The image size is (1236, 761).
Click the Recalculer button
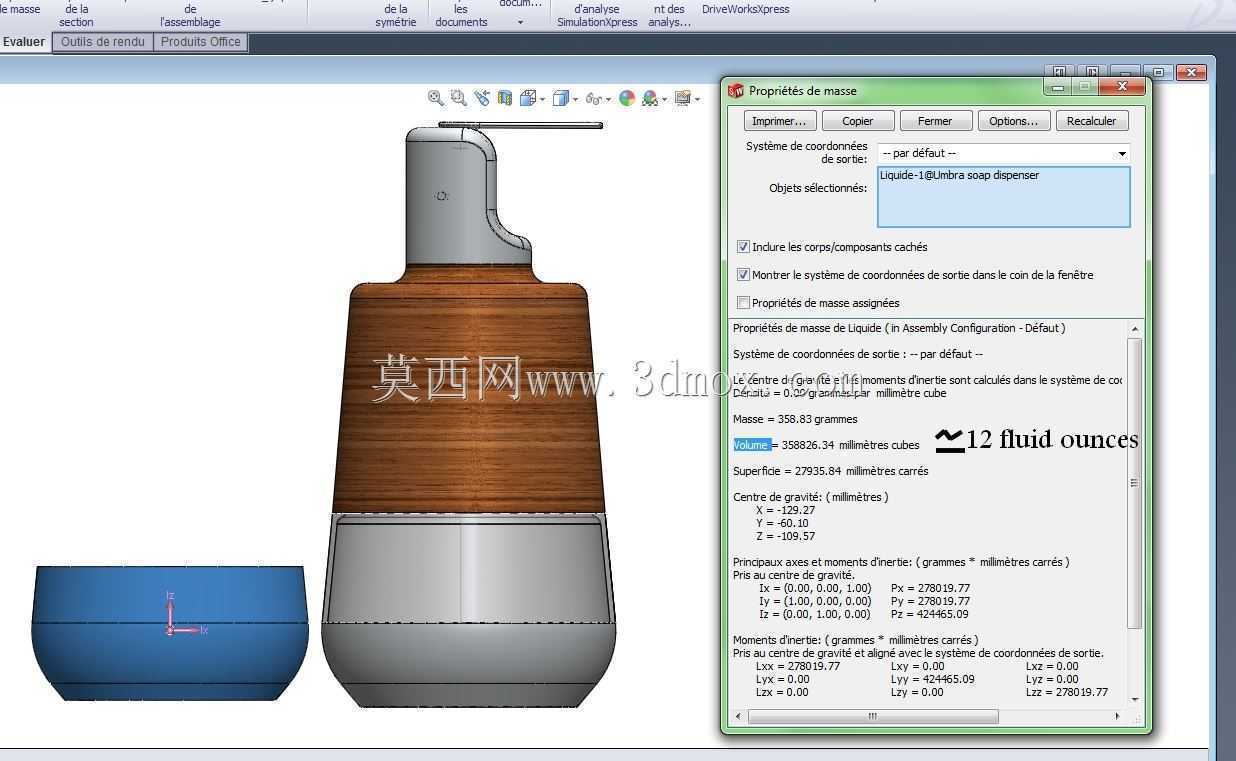(x=1092, y=121)
